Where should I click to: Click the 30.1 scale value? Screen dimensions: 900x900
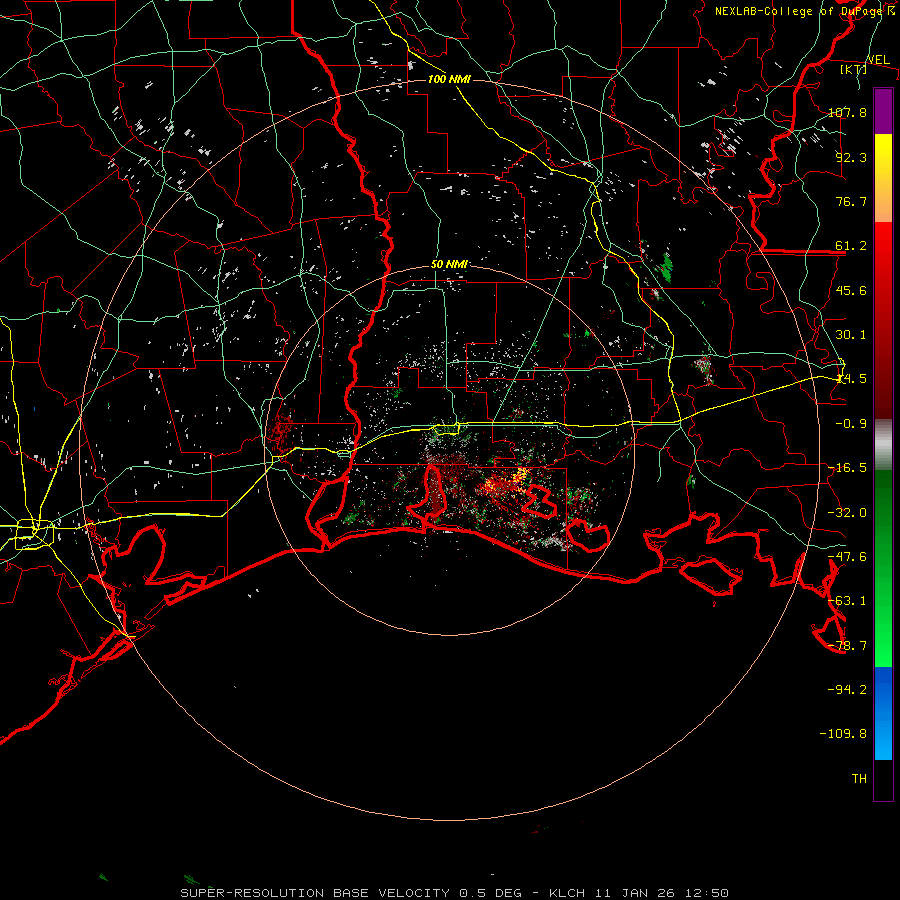click(x=851, y=335)
